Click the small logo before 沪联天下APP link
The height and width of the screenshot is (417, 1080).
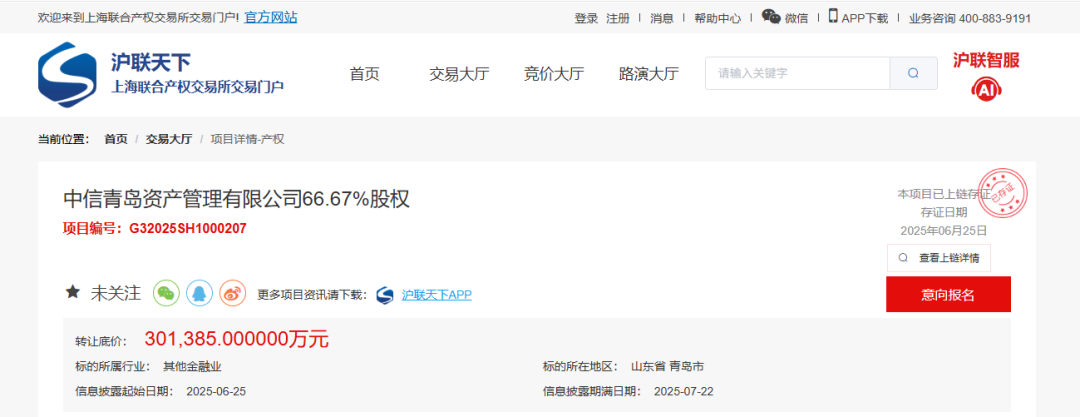[x=385, y=295]
